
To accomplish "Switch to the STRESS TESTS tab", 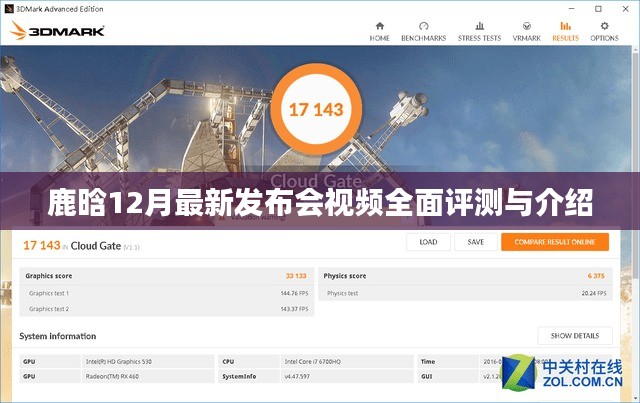I will (480, 38).
